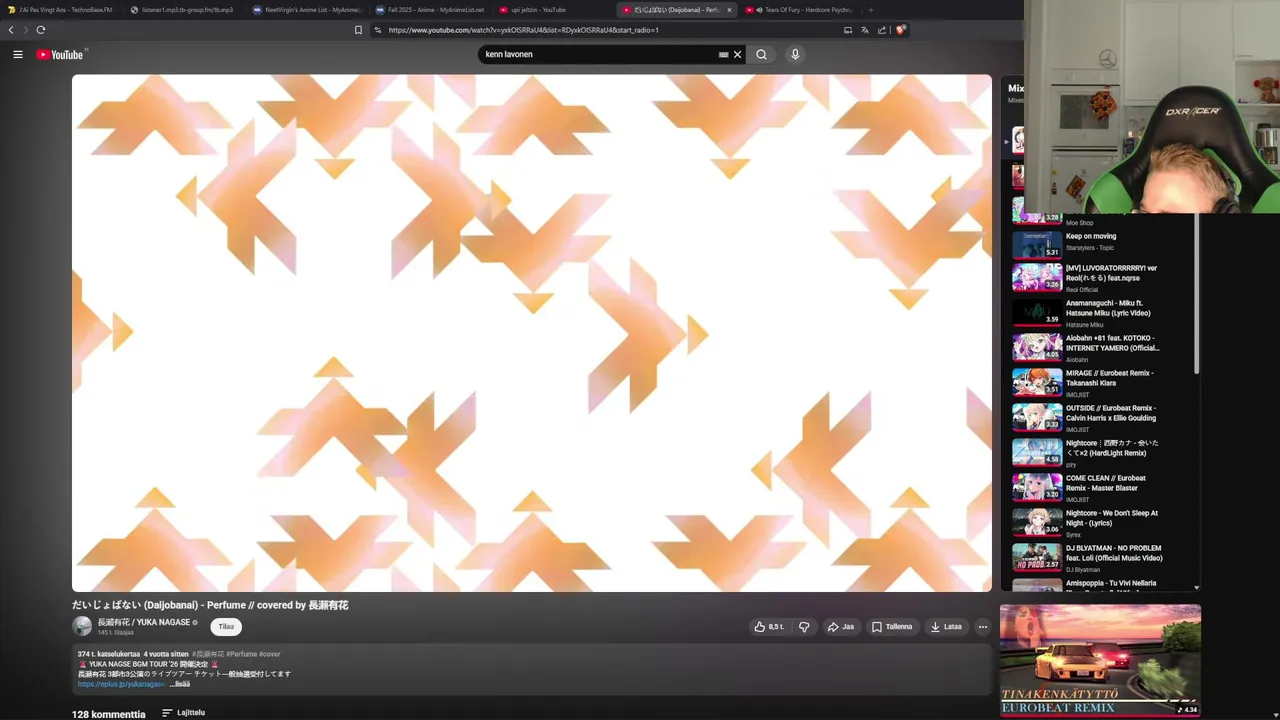Run search with the magnifier button
Screen dimensions: 1280x720
tap(761, 54)
